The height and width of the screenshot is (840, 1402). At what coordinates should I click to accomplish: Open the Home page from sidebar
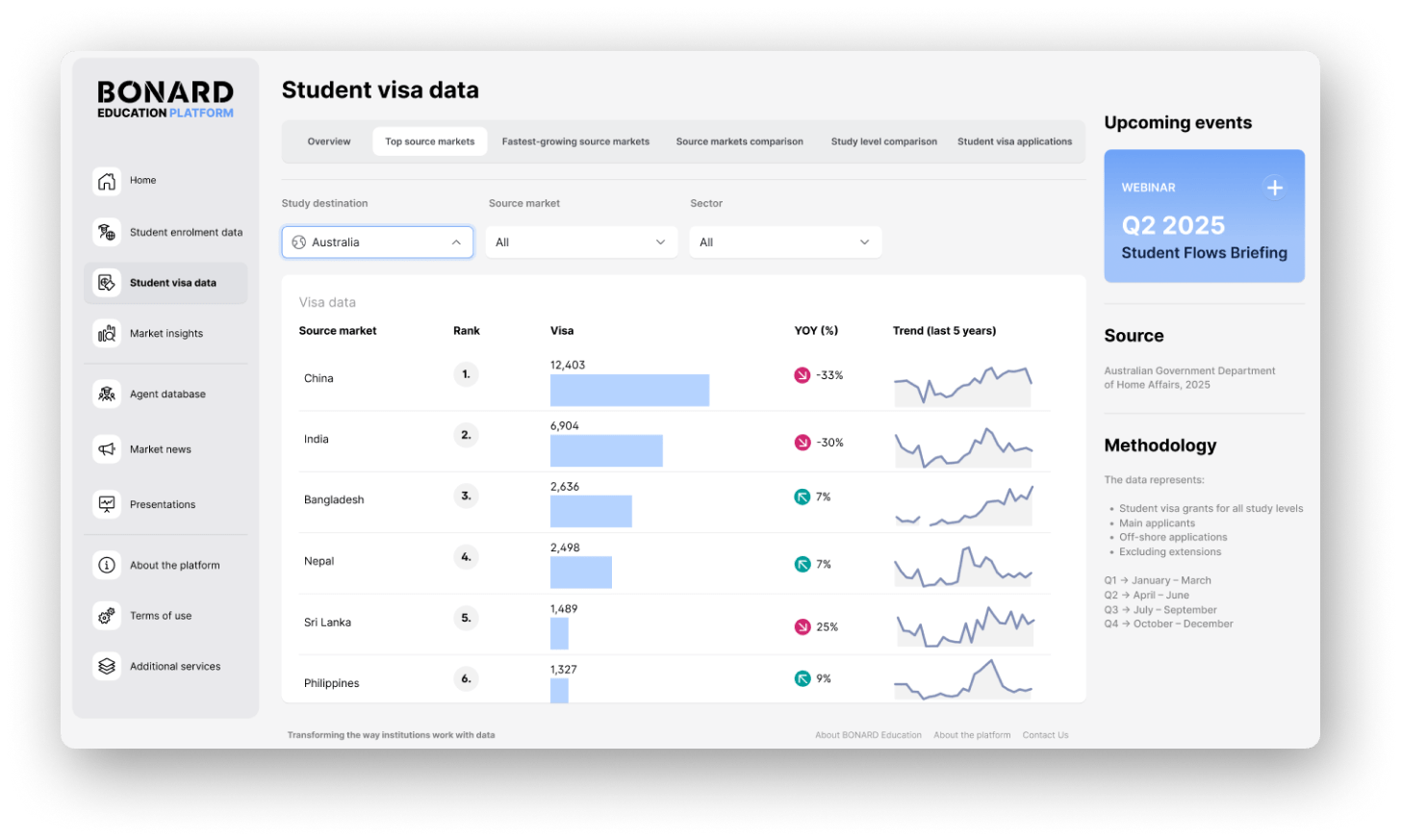coord(107,181)
